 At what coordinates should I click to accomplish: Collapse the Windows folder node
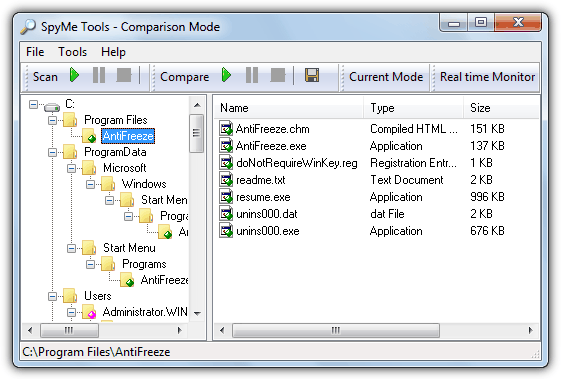pos(91,185)
